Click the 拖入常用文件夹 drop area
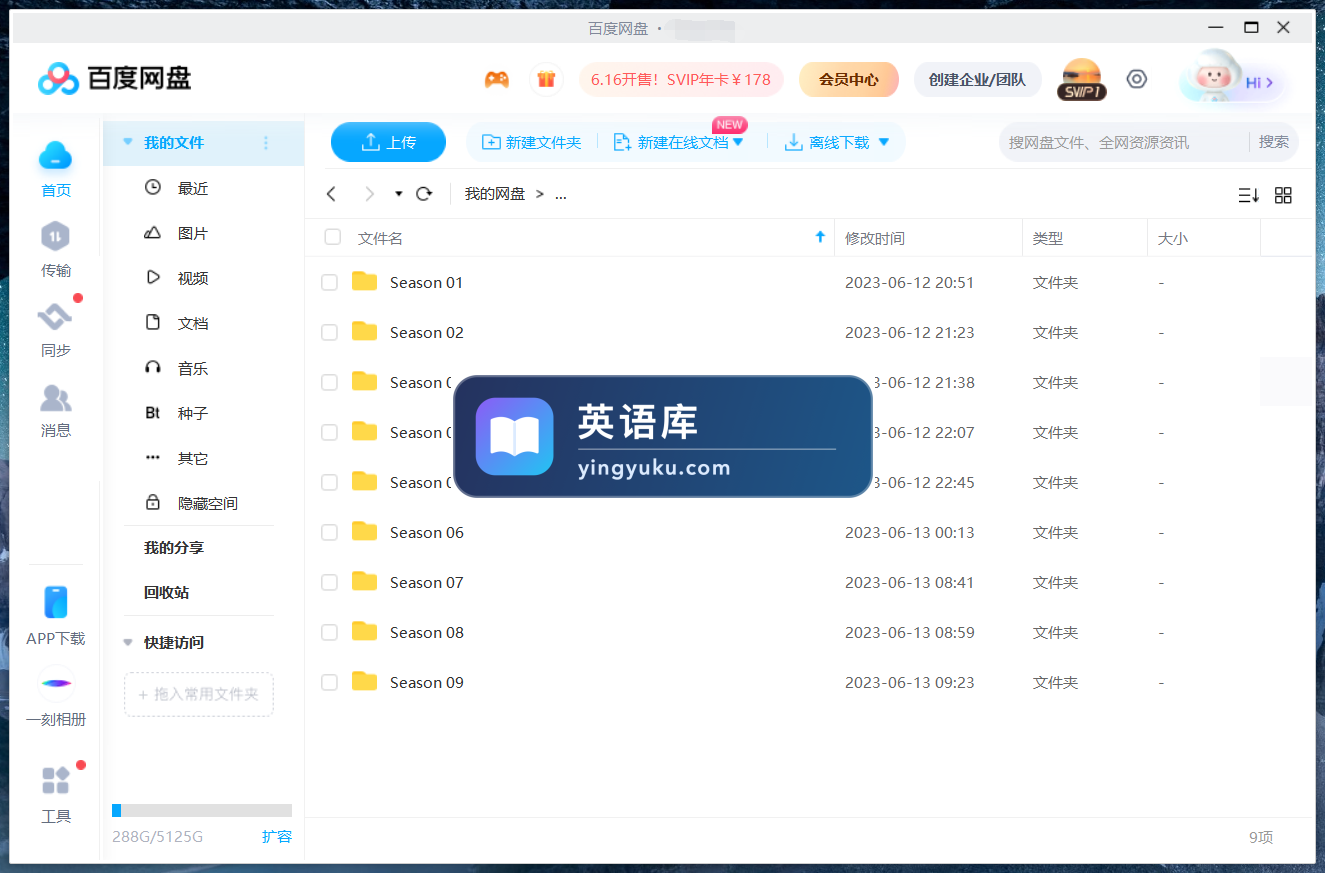This screenshot has width=1325, height=873. pyautogui.click(x=199, y=694)
